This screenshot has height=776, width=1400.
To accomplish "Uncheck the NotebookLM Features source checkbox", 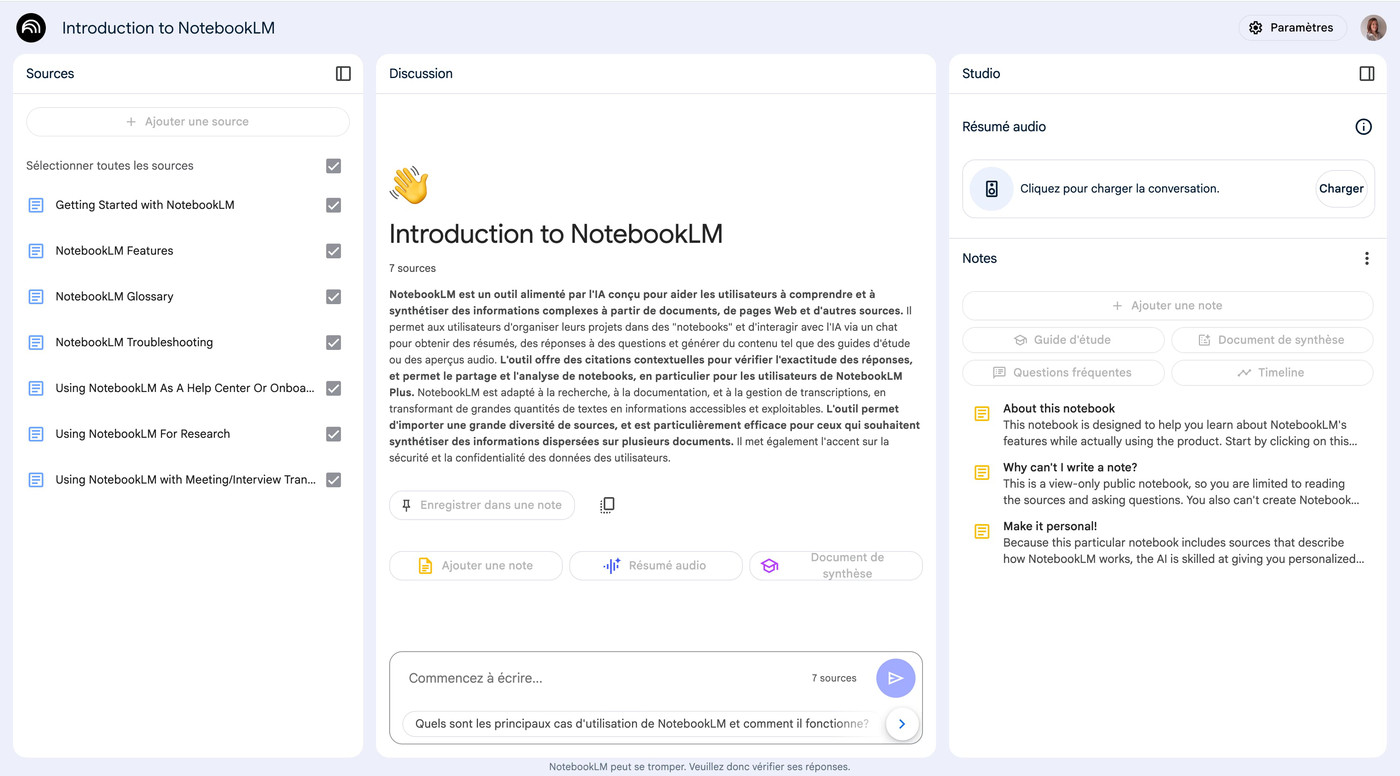I will pyautogui.click(x=334, y=251).
